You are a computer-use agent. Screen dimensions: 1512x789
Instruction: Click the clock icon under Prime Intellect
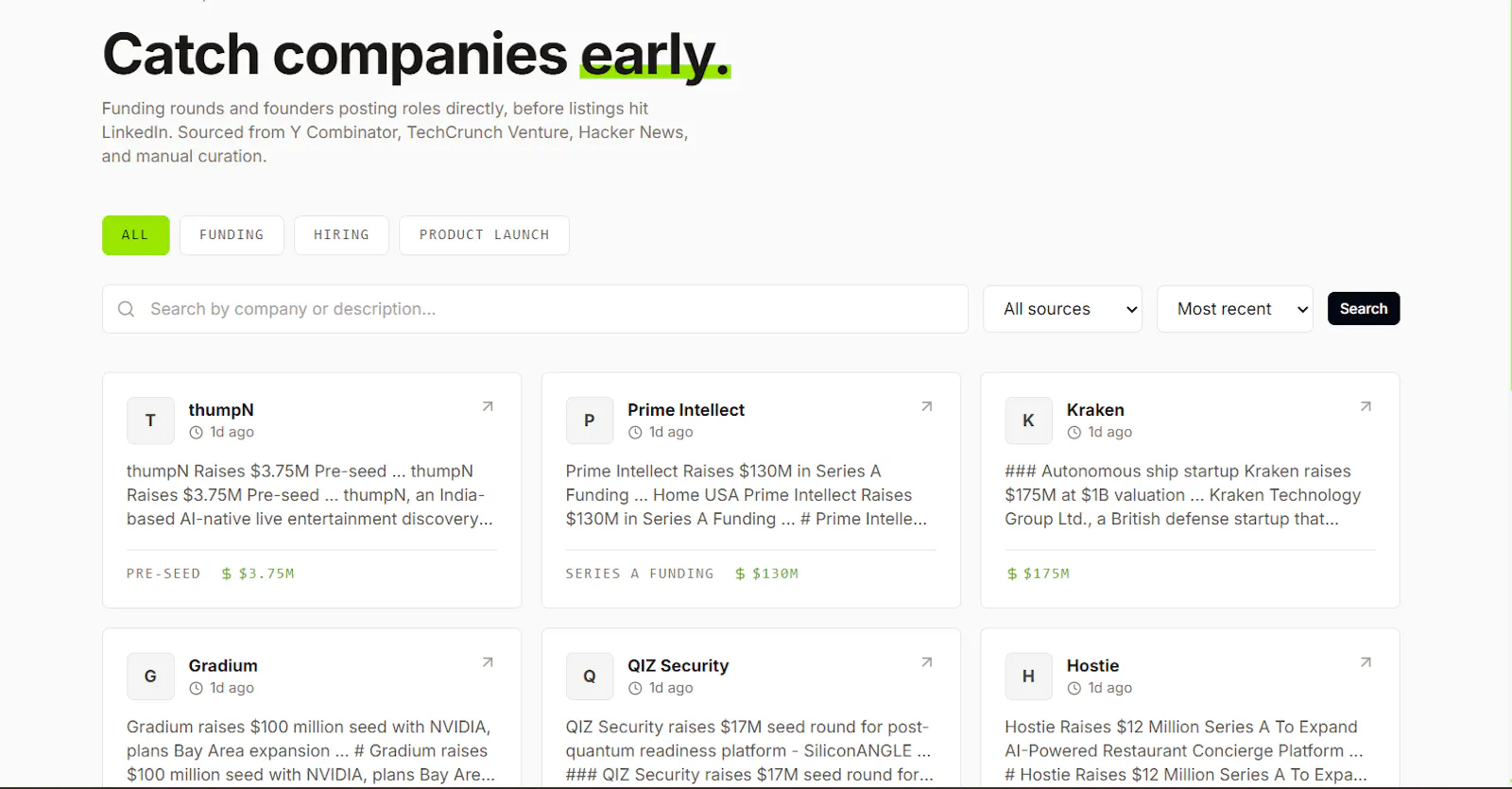[635, 433]
